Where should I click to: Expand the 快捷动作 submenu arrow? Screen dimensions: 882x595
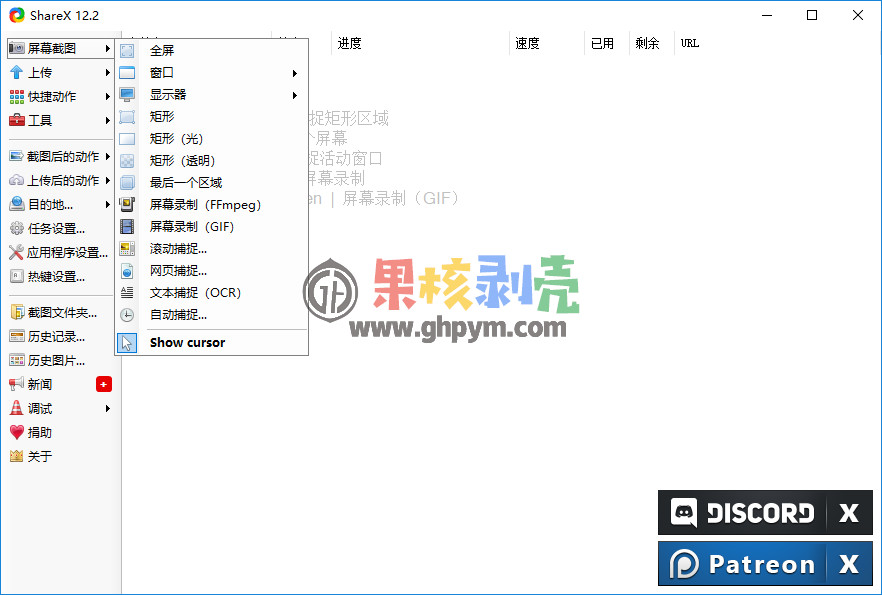coord(107,97)
